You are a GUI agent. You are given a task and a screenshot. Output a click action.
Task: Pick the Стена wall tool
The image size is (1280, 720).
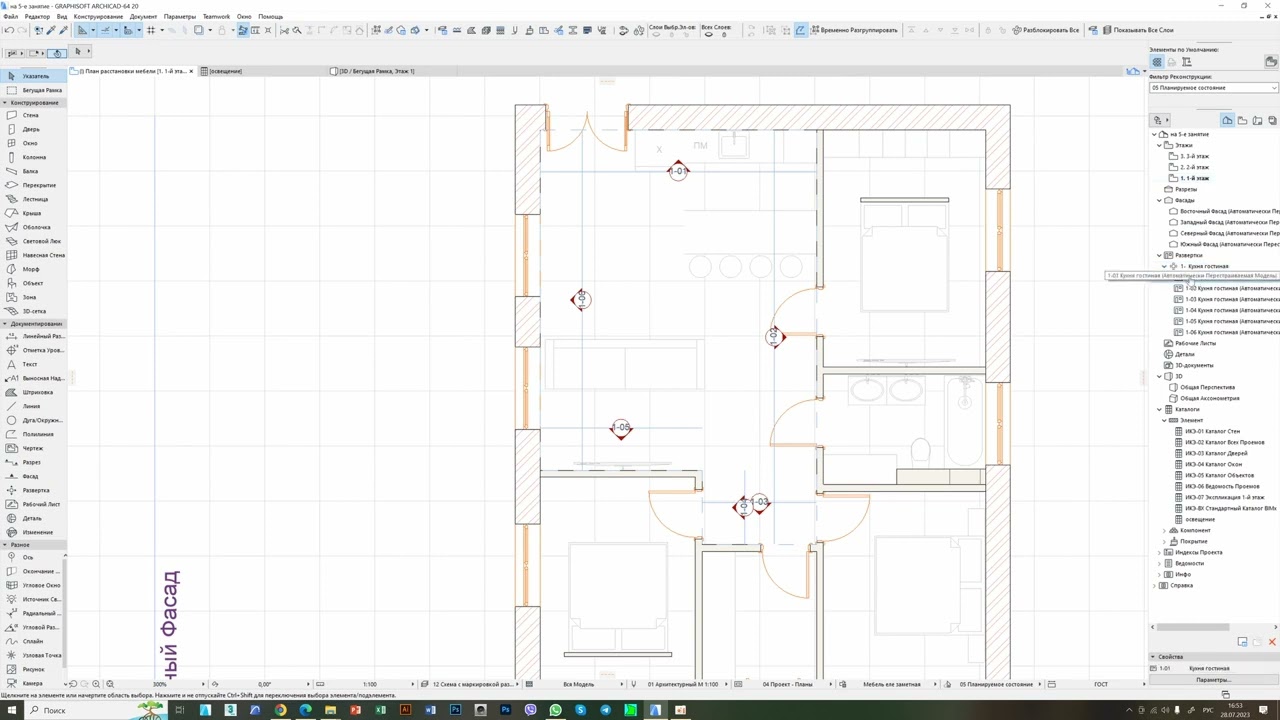point(30,115)
